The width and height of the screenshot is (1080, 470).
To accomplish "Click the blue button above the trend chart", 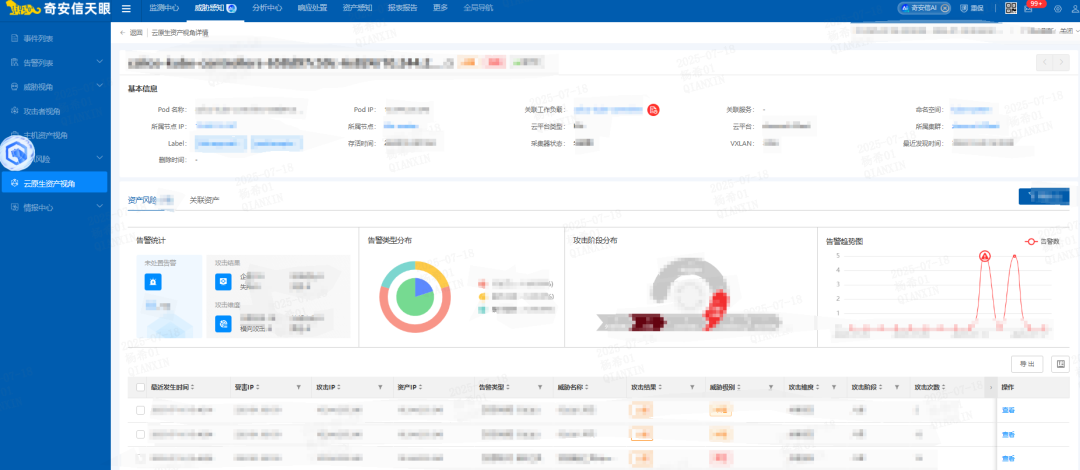I will [x=1043, y=196].
